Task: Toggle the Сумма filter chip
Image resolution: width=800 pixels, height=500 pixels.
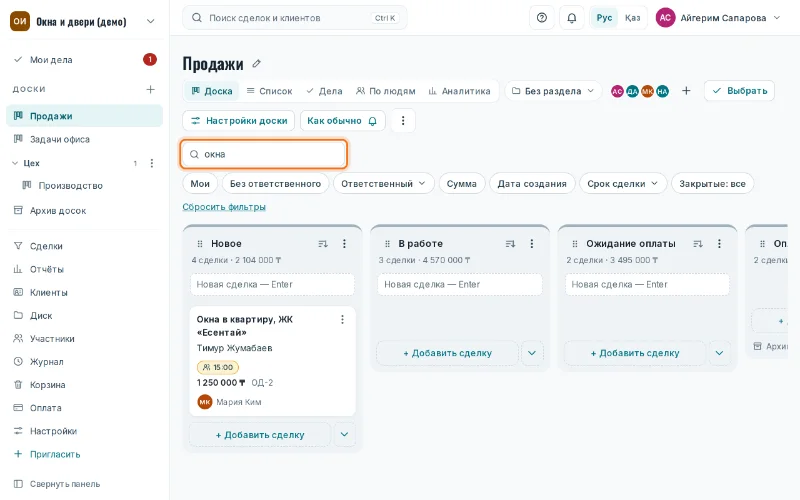Action: [x=462, y=184]
